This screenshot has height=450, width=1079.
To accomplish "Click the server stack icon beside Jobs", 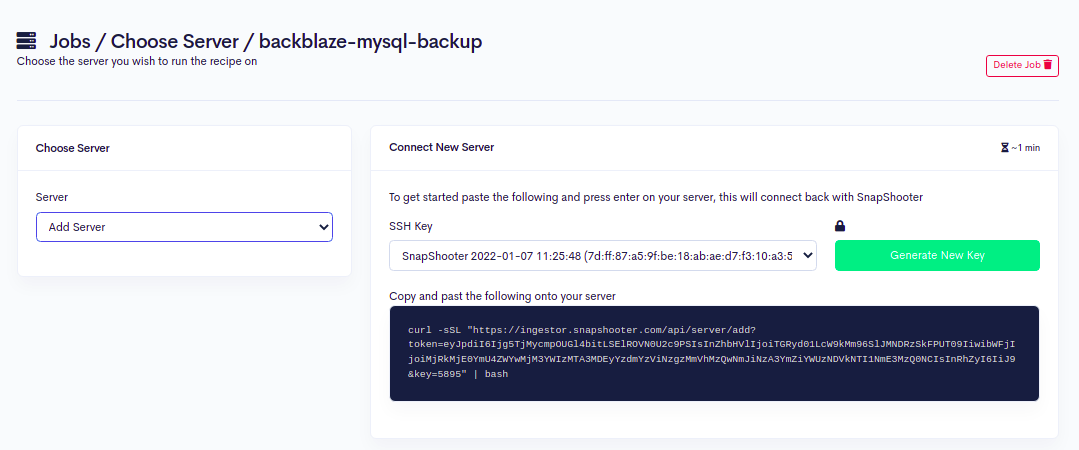I will point(27,41).
